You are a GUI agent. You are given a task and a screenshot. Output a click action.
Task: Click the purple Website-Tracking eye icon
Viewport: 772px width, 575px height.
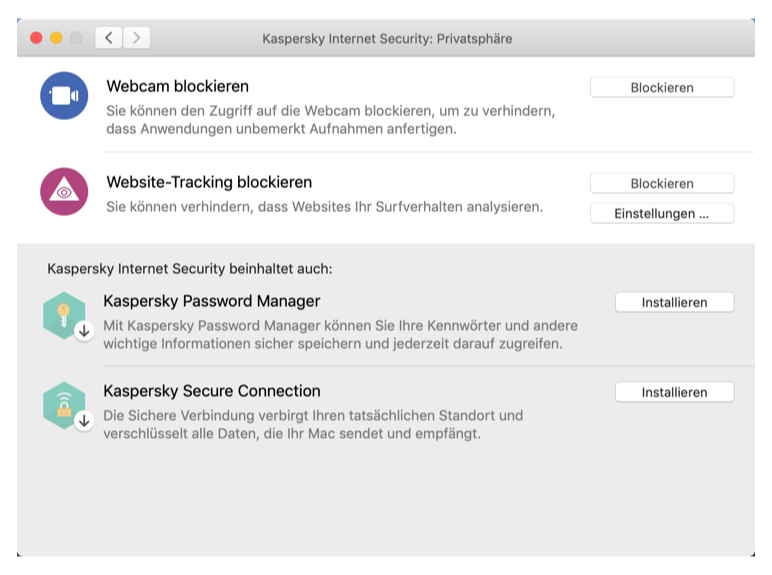click(64, 191)
